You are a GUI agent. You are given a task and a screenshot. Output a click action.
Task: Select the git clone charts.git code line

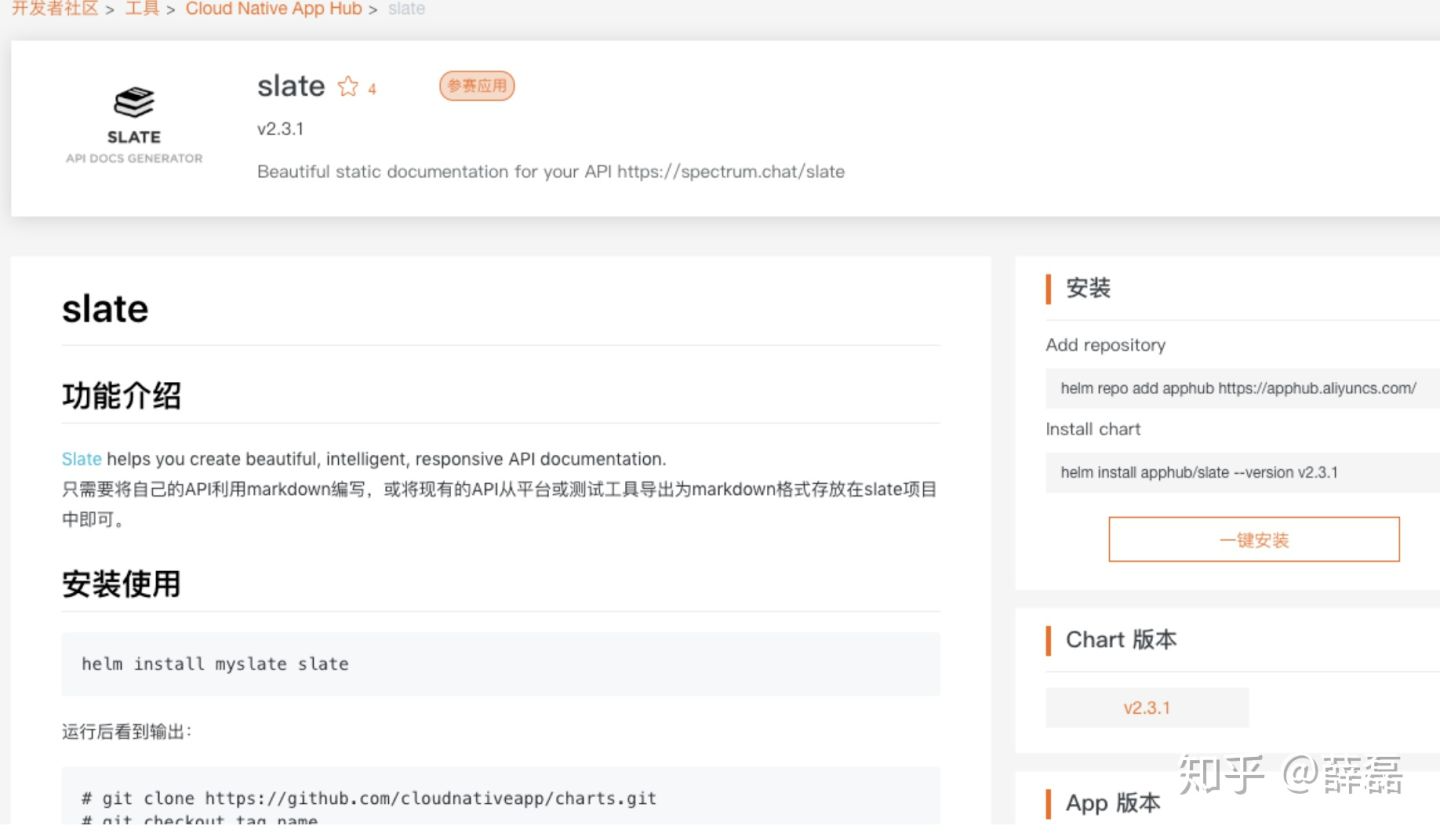369,798
